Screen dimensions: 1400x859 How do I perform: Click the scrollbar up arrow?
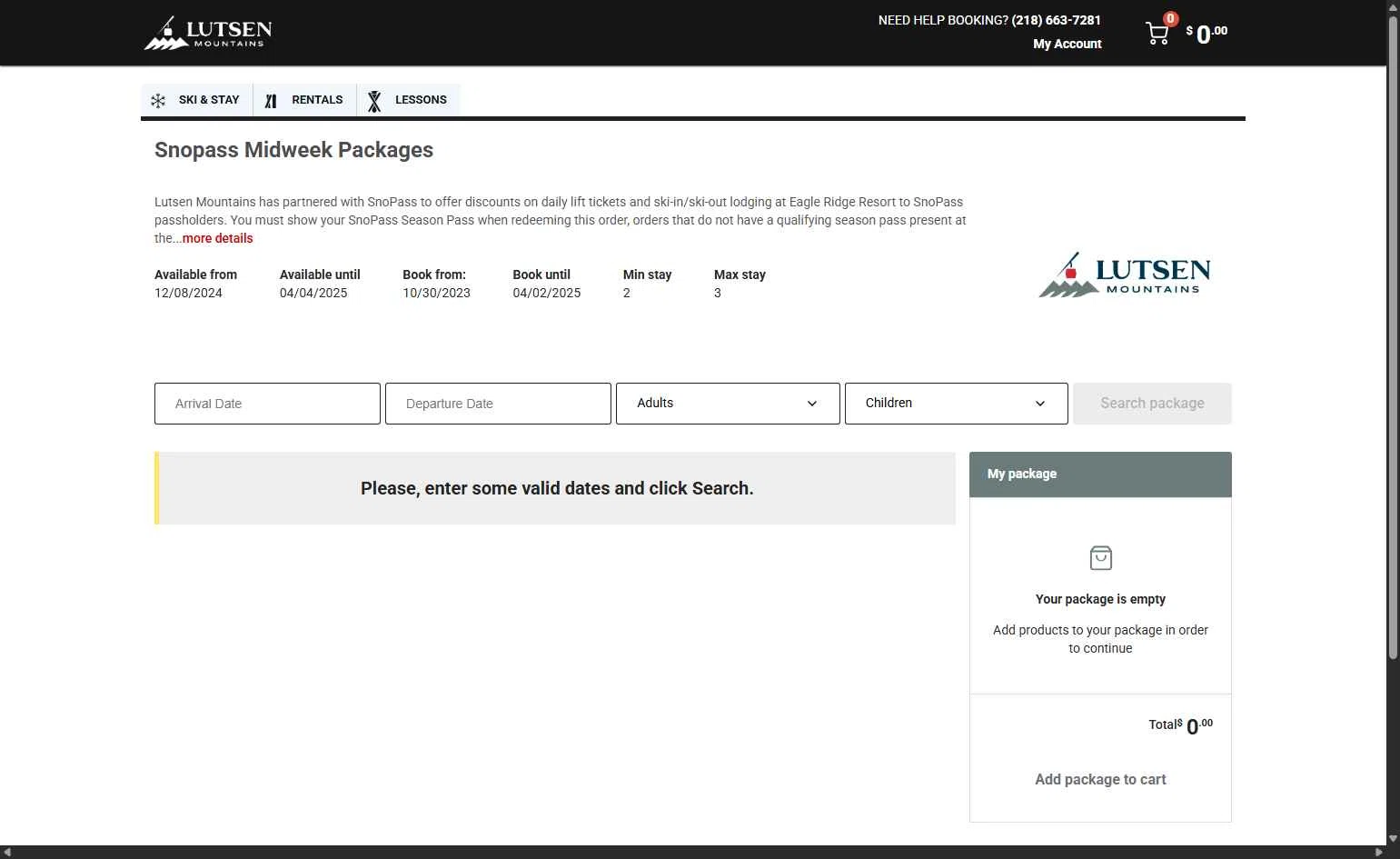click(x=1393, y=6)
